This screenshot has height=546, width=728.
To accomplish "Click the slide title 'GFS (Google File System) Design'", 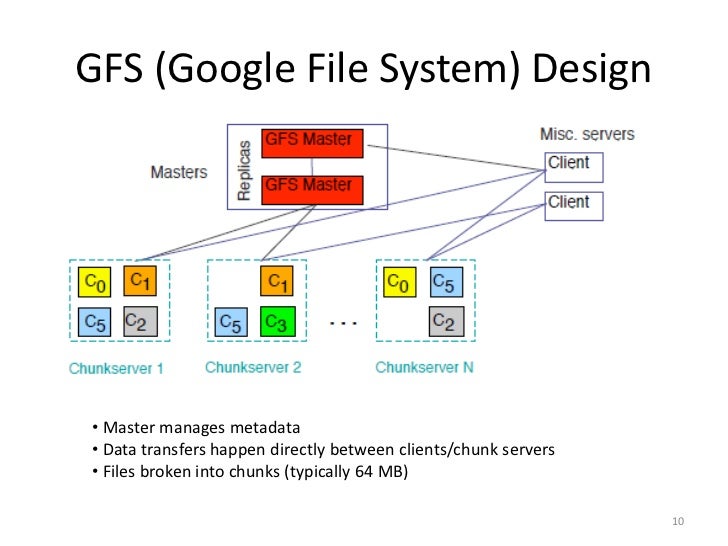I will point(363,69).
